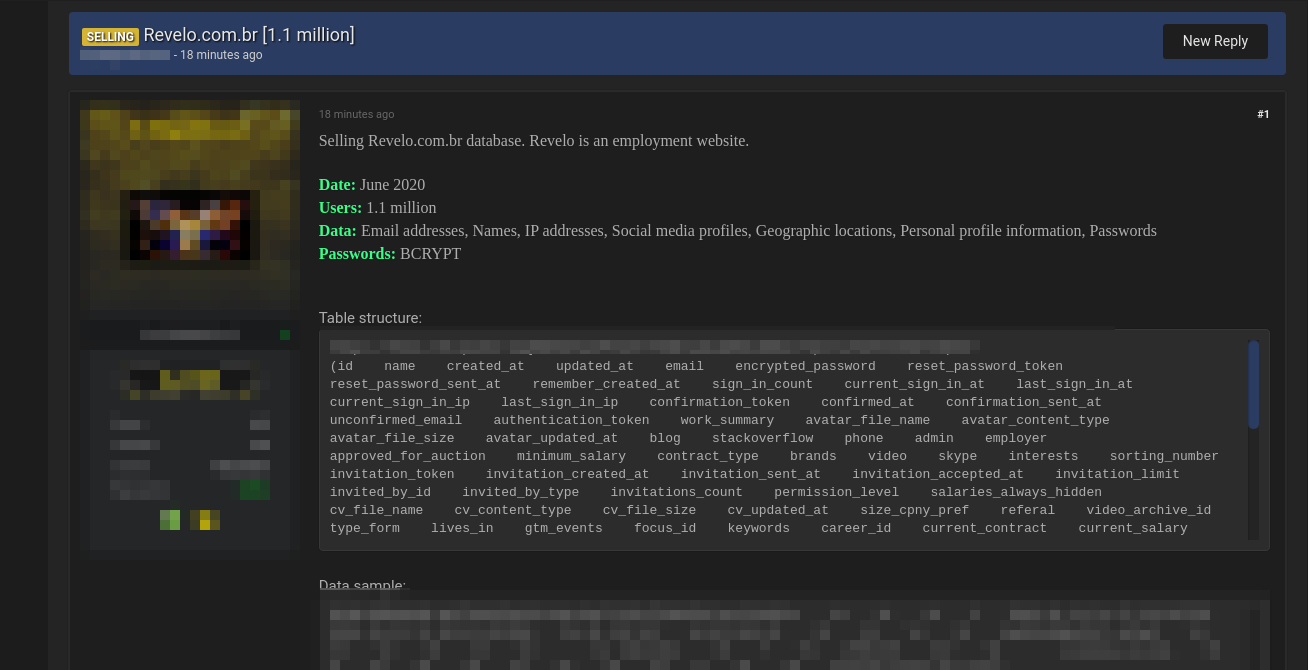Select the "stackoverflow" field in code
The height and width of the screenshot is (670, 1308).
tap(763, 438)
